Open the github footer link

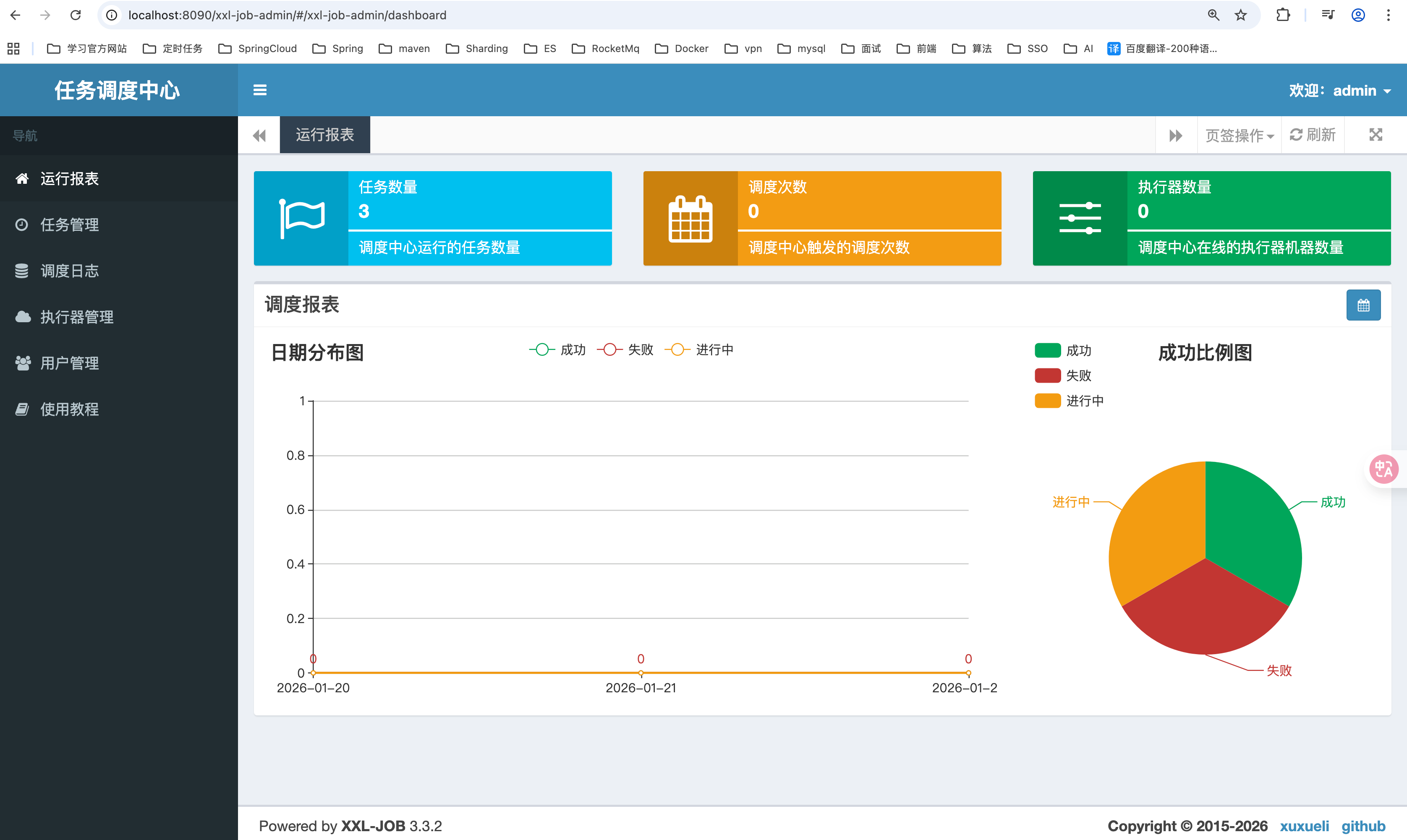(1363, 826)
